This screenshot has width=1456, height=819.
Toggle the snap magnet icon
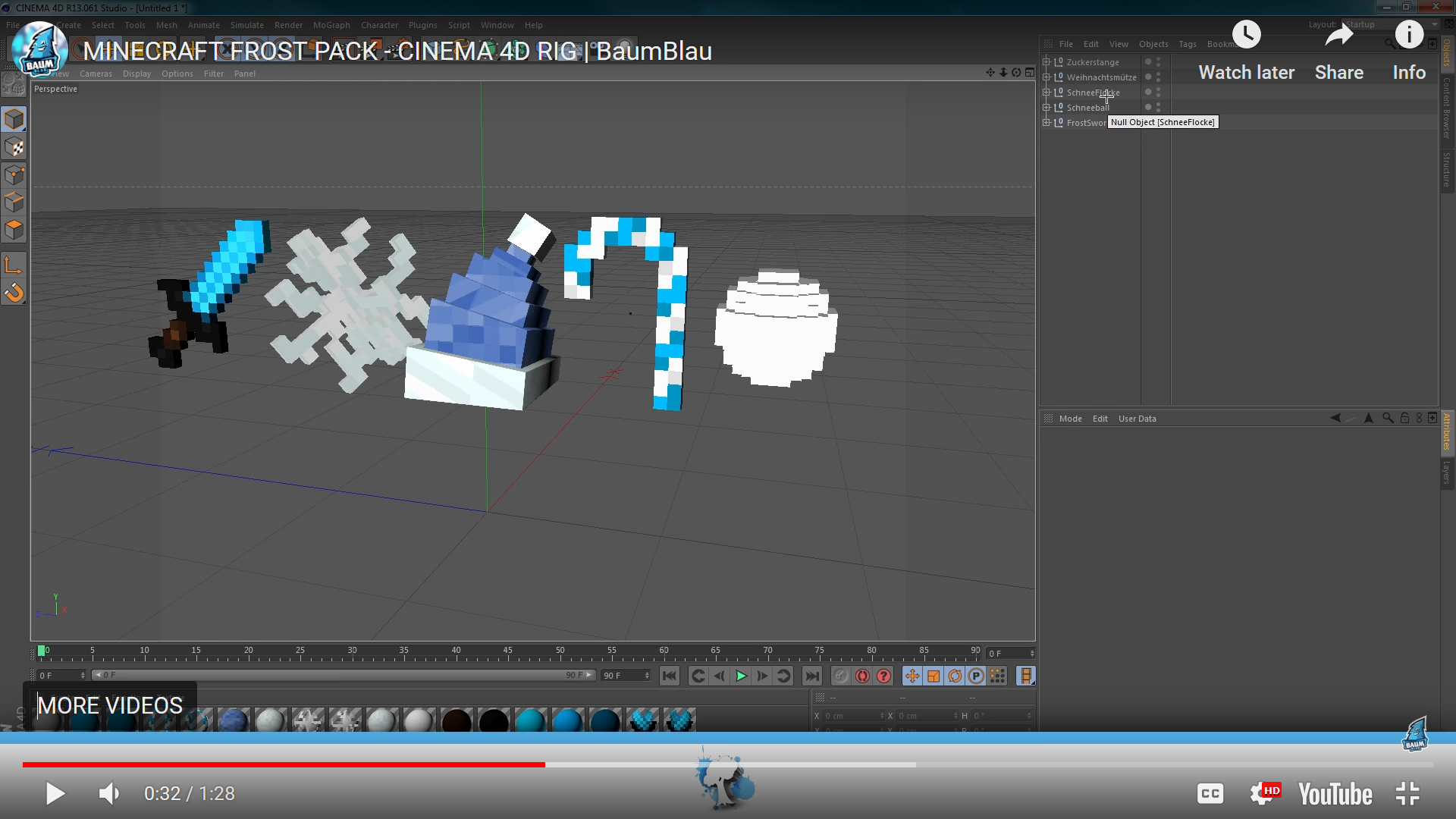point(14,293)
